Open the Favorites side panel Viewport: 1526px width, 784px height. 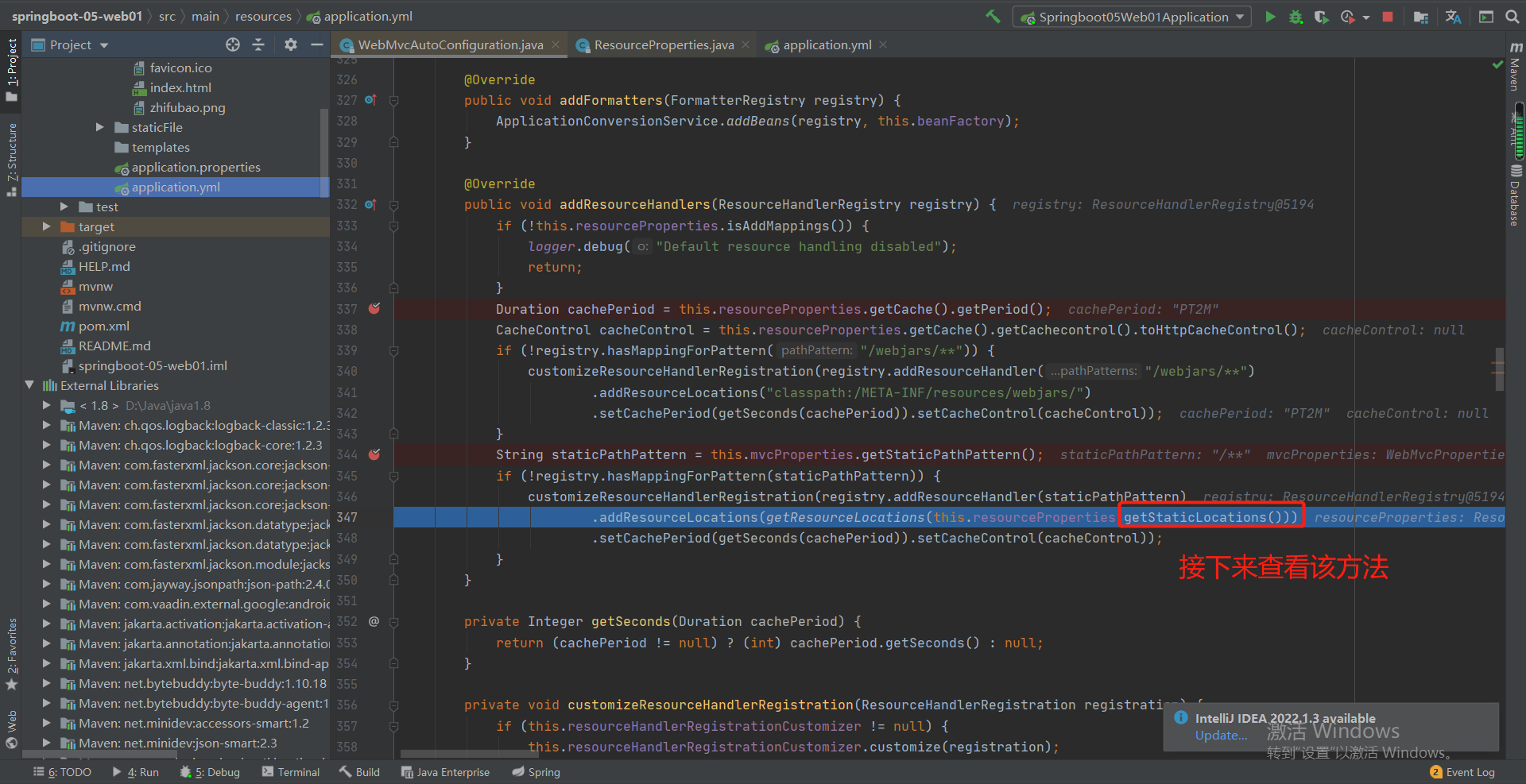pos(11,654)
